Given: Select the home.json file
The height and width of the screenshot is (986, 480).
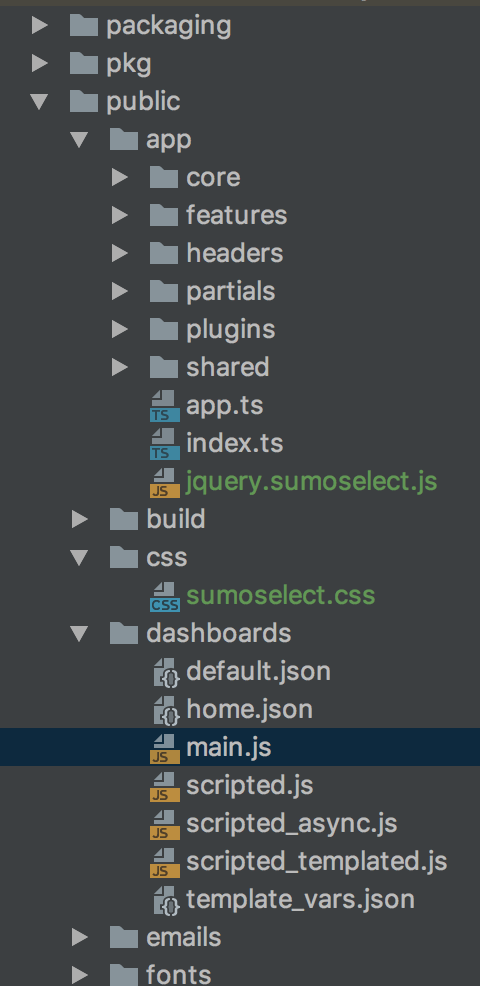Looking at the screenshot, I should [x=249, y=709].
